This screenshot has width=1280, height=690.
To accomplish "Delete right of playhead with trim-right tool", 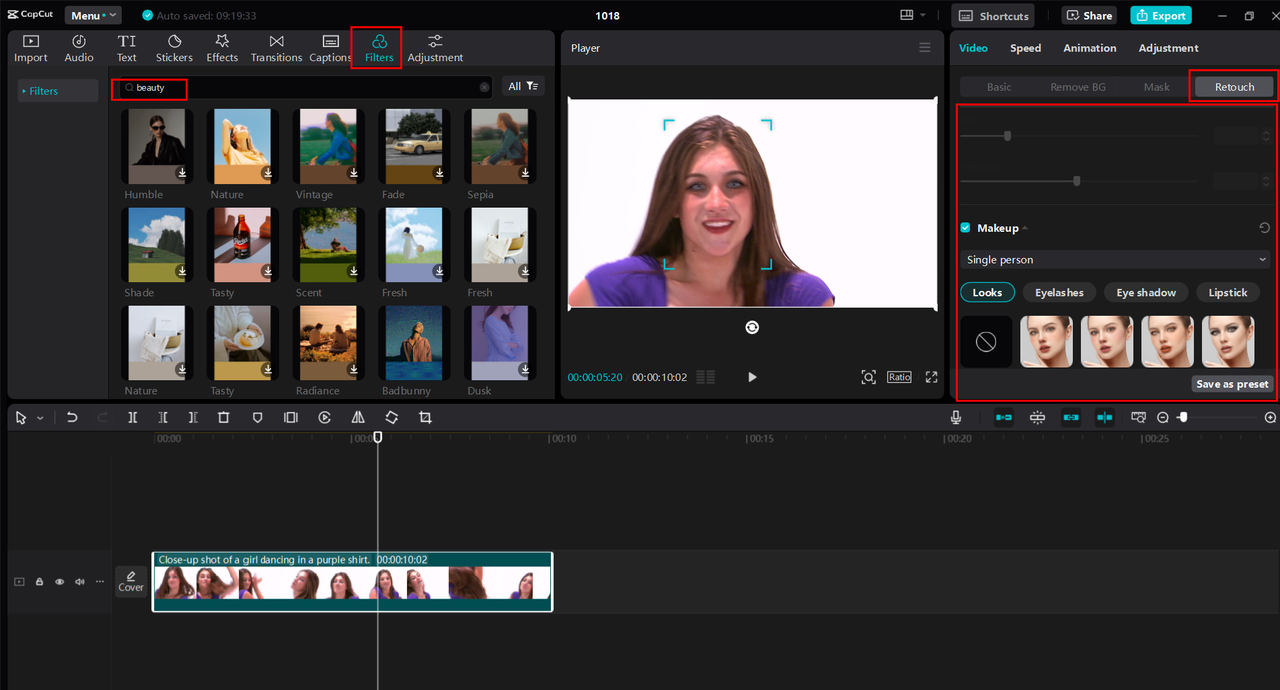I will [193, 417].
